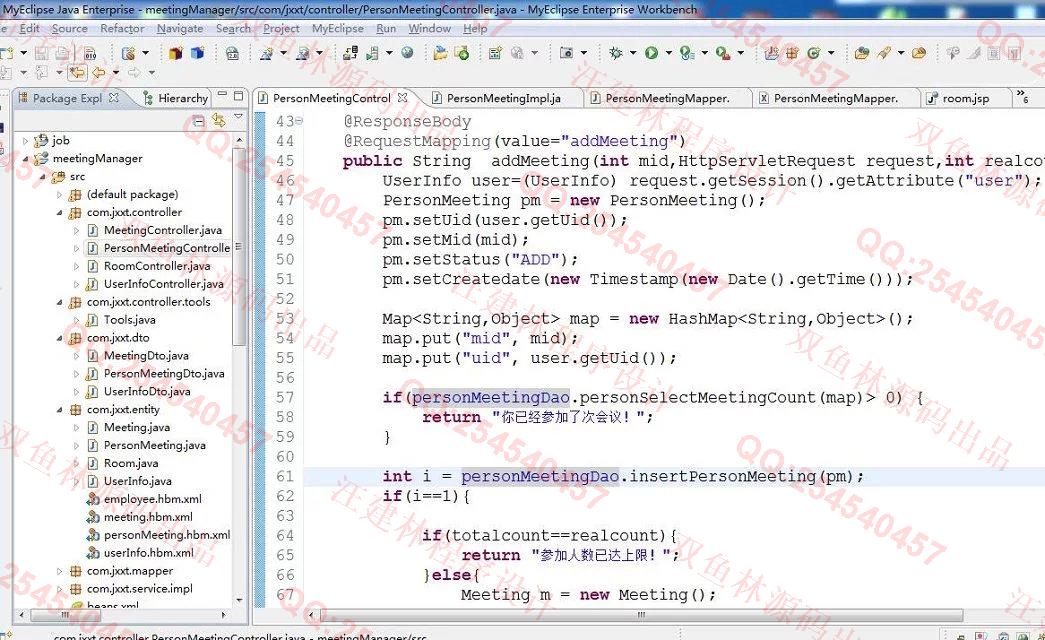Click the New Java Package icon
1045x640 pixels.
coord(792,53)
